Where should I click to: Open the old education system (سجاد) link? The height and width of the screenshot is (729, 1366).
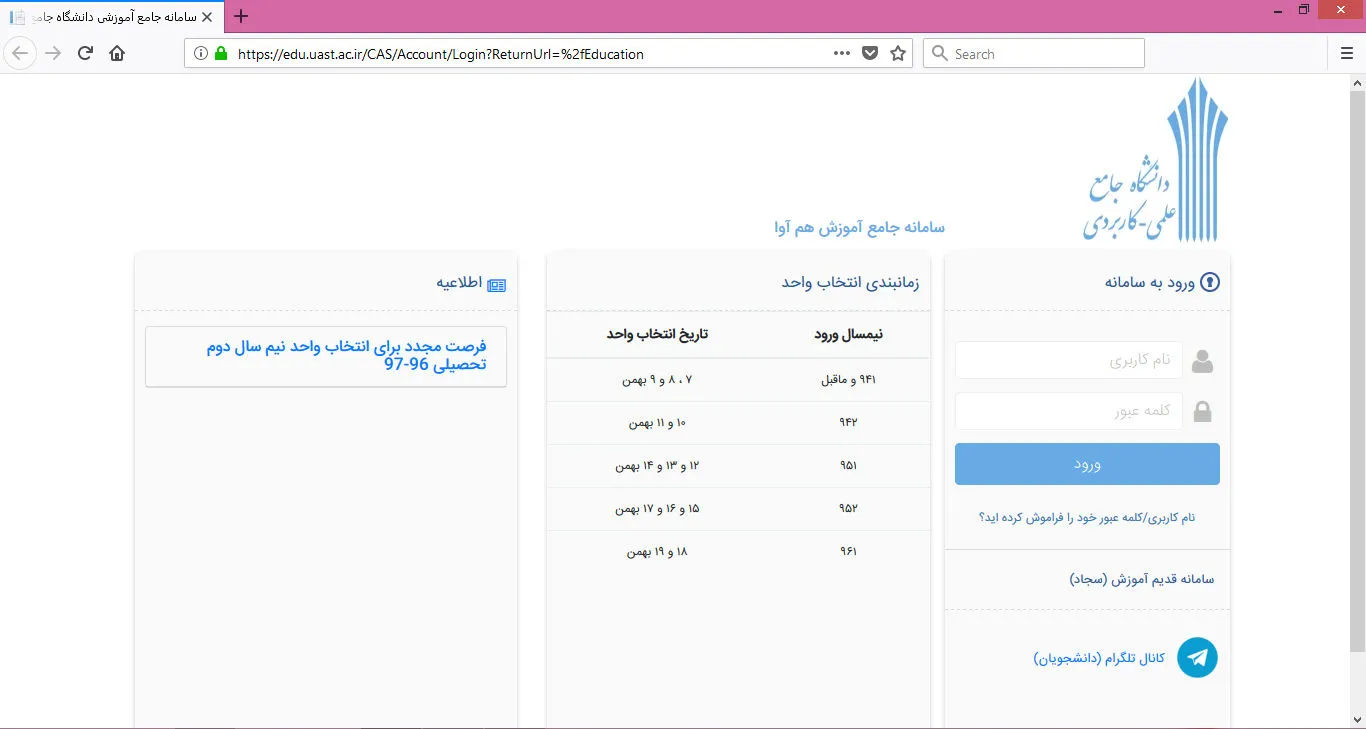[1141, 579]
